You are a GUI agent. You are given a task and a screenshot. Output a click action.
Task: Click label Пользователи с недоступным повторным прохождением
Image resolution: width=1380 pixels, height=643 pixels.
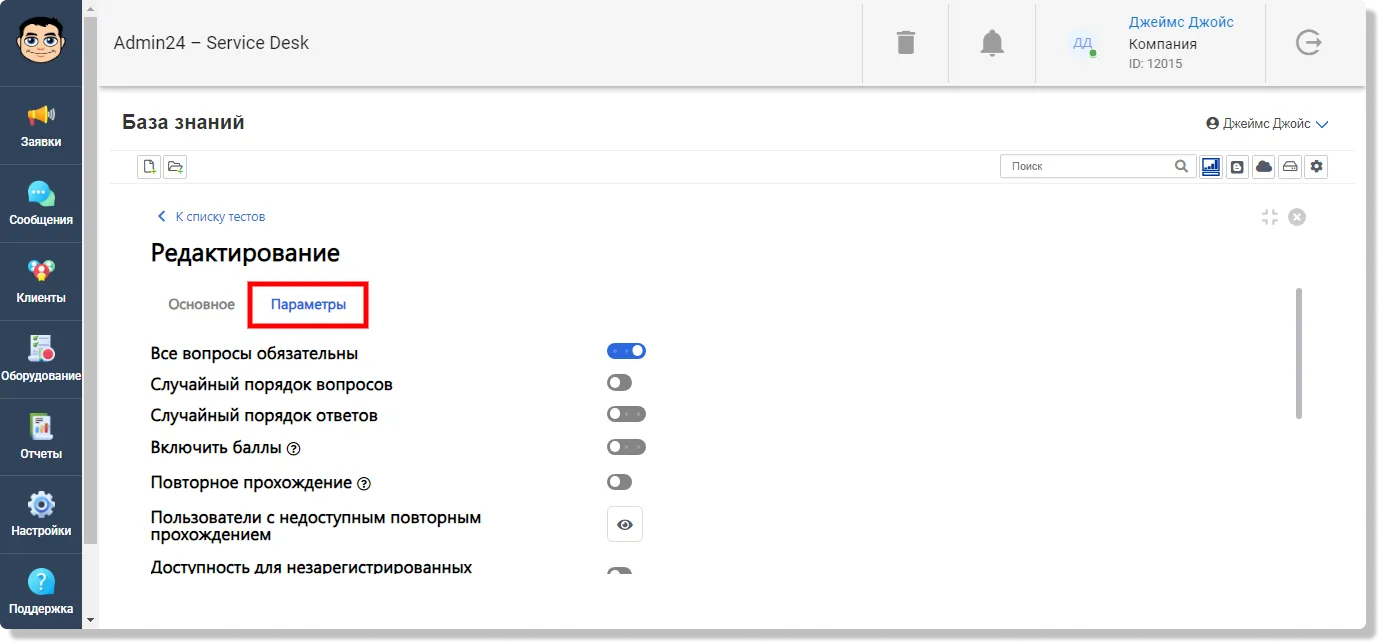coord(316,526)
